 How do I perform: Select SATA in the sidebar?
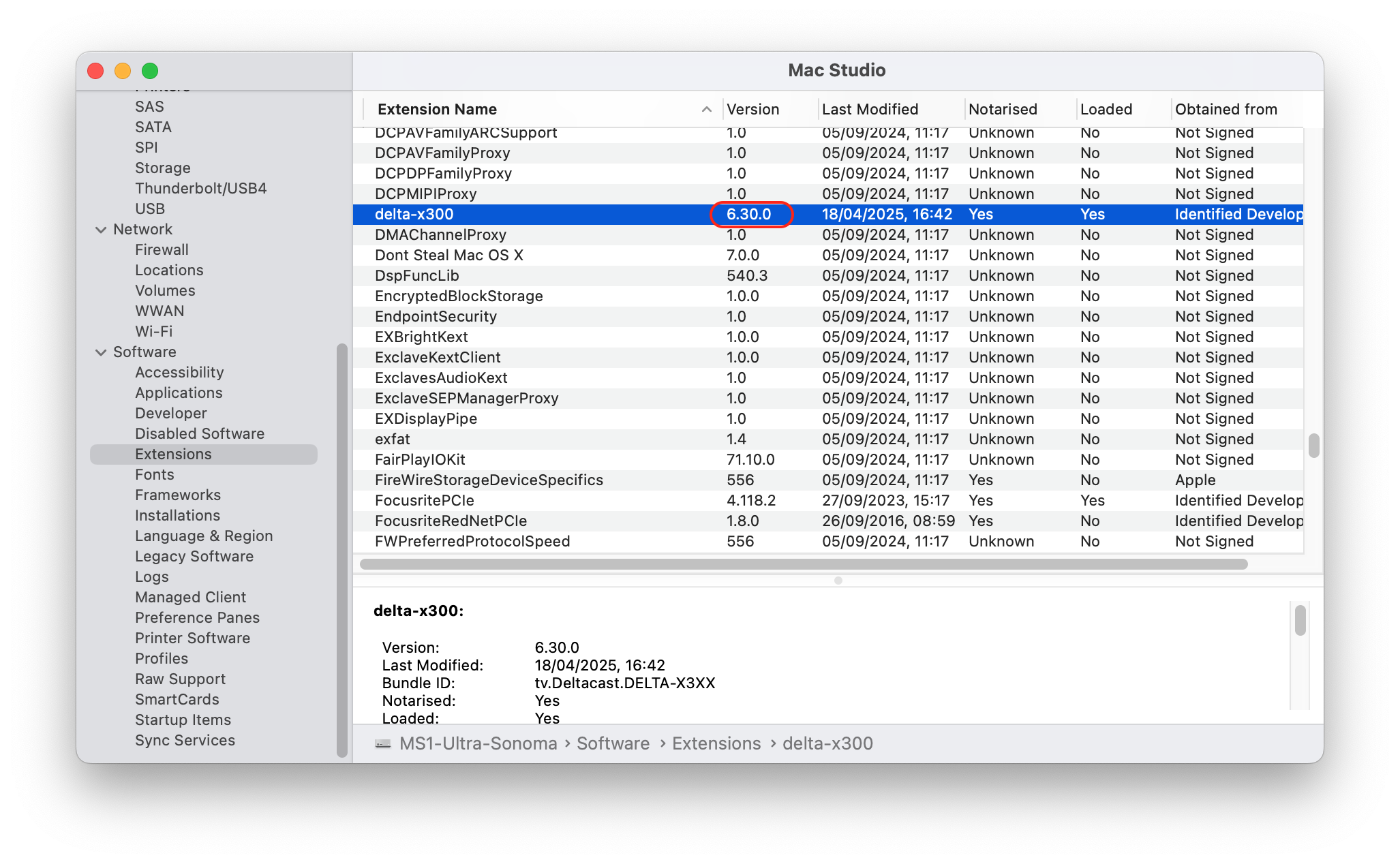pyautogui.click(x=153, y=127)
